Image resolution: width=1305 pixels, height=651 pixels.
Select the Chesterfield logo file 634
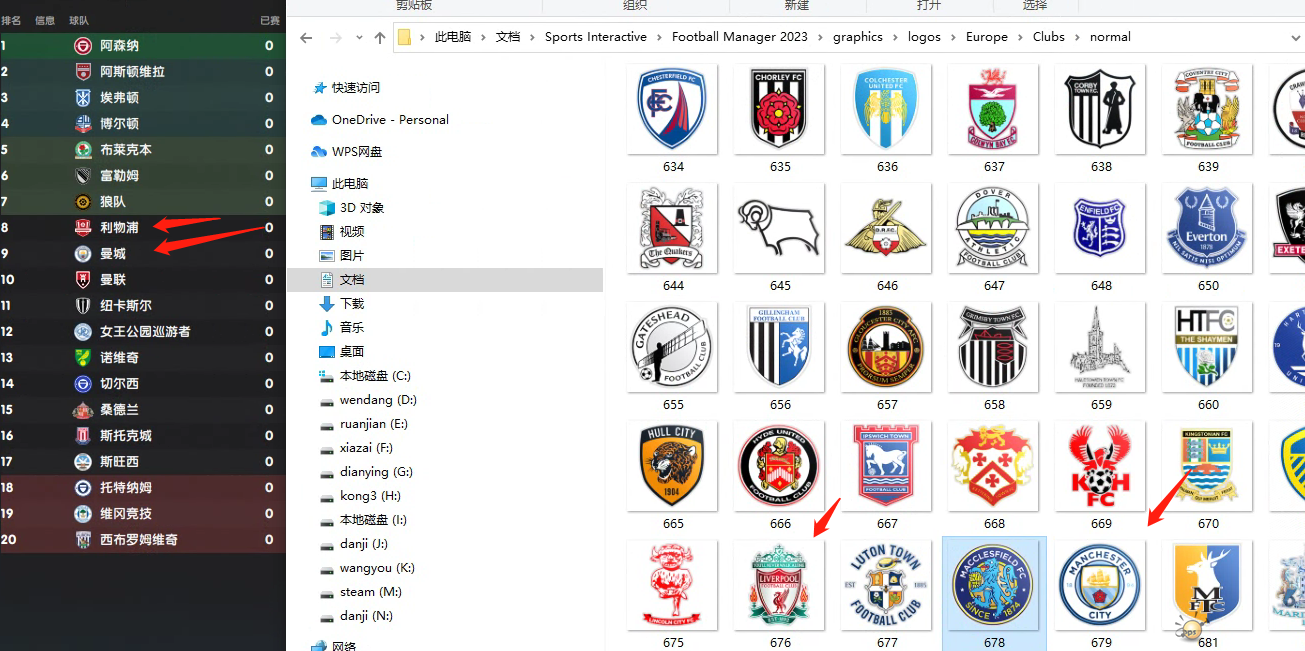(673, 109)
